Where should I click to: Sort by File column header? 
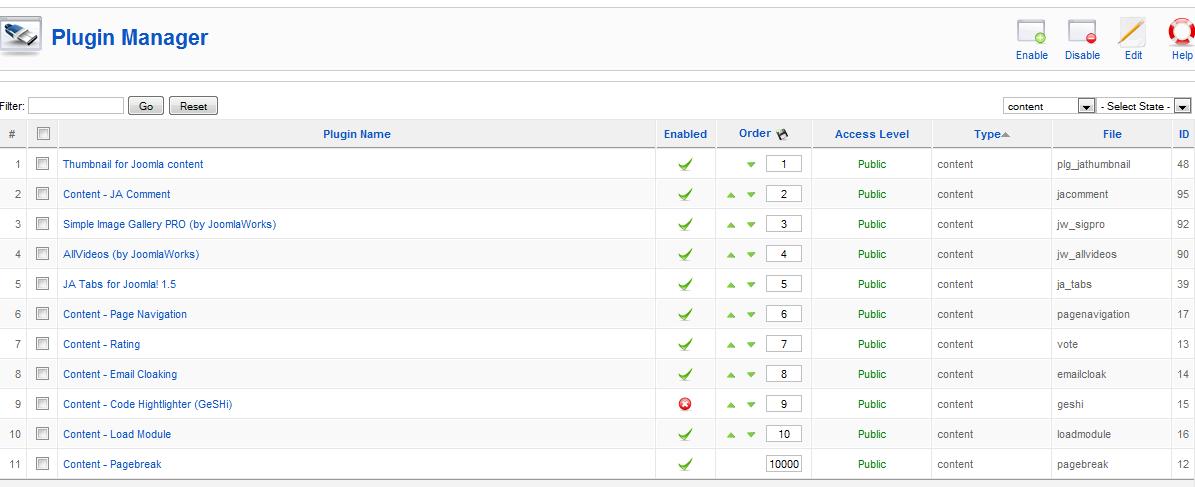(x=1112, y=134)
